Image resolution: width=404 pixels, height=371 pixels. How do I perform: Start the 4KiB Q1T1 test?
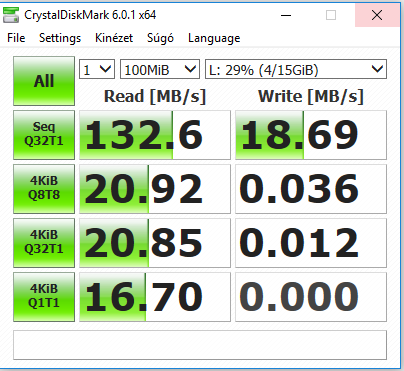(44, 297)
